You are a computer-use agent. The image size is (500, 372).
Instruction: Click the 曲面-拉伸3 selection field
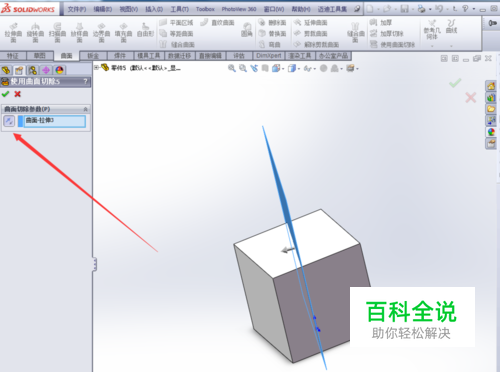coord(55,121)
